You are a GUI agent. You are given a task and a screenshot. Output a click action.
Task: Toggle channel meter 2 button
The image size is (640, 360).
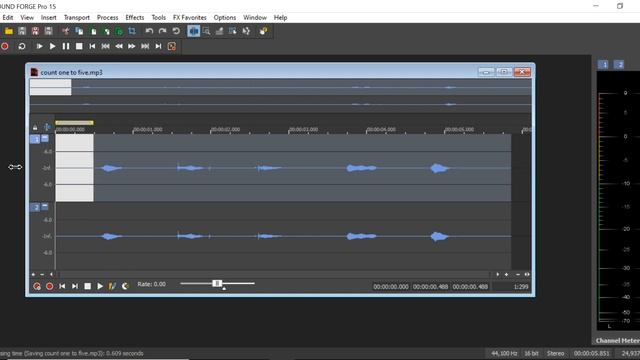tap(619, 64)
